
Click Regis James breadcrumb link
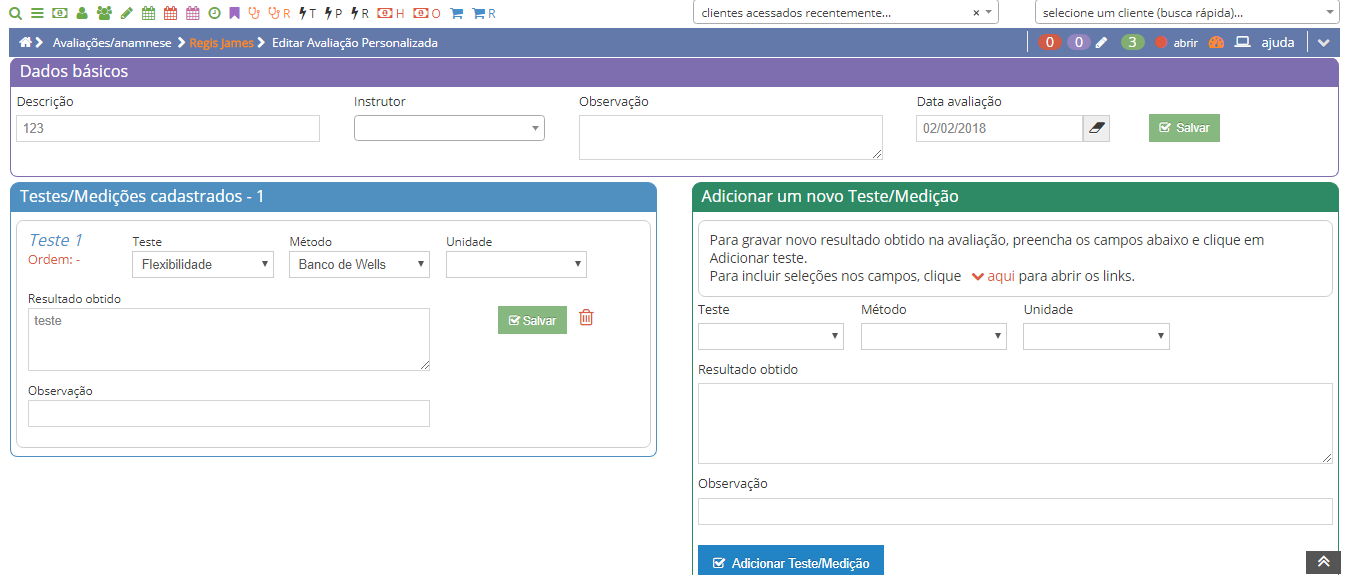click(x=221, y=43)
